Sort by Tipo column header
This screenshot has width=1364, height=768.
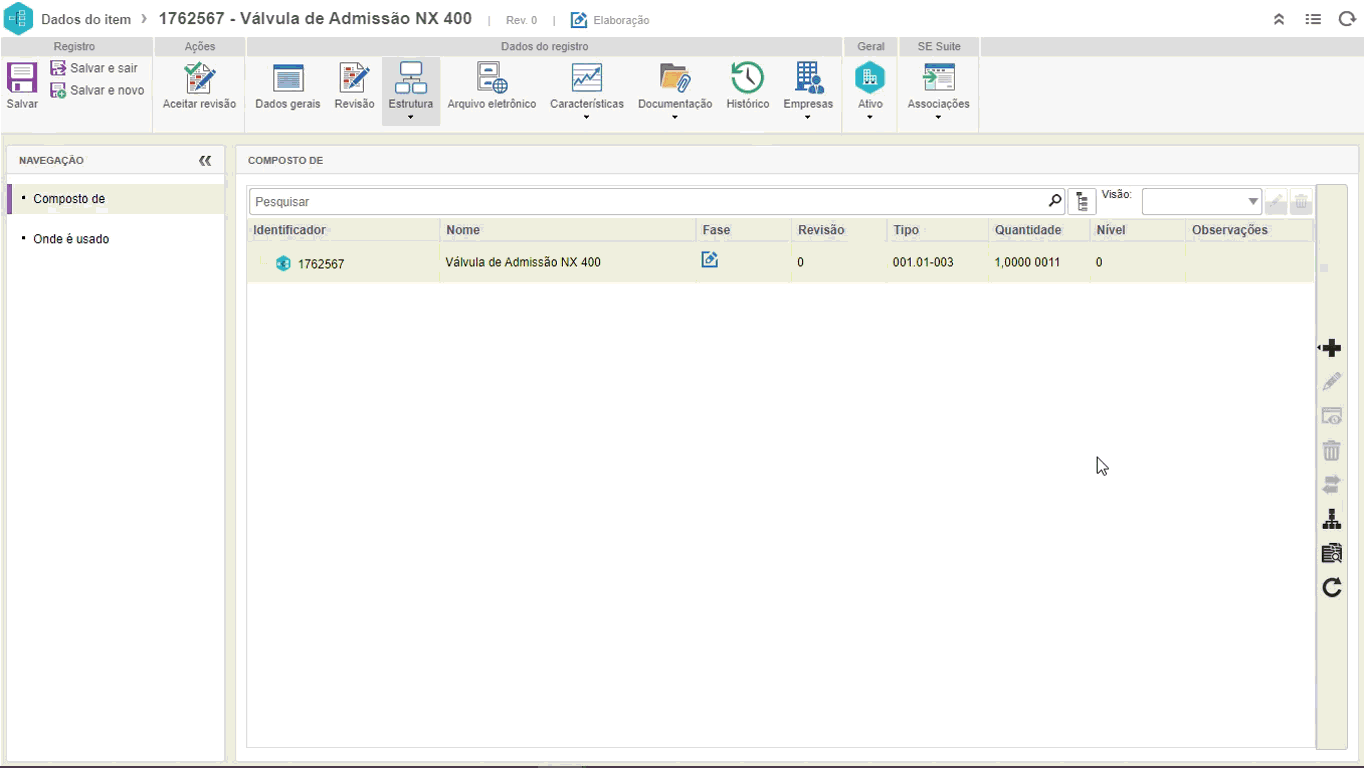click(906, 230)
